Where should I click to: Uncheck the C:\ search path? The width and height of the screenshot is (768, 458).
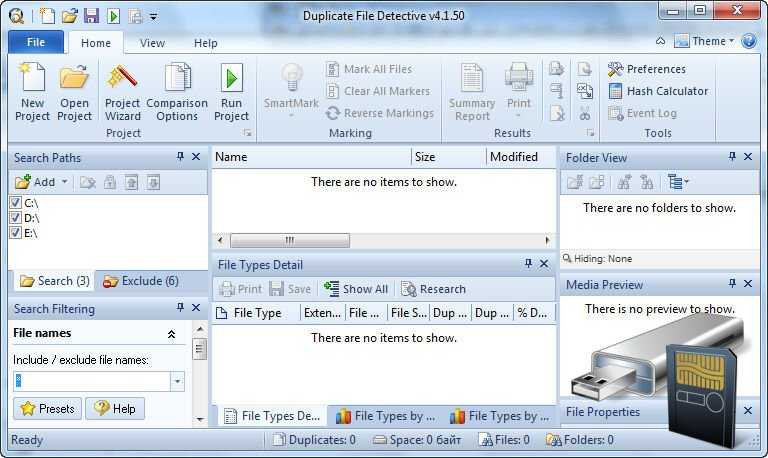pos(15,202)
